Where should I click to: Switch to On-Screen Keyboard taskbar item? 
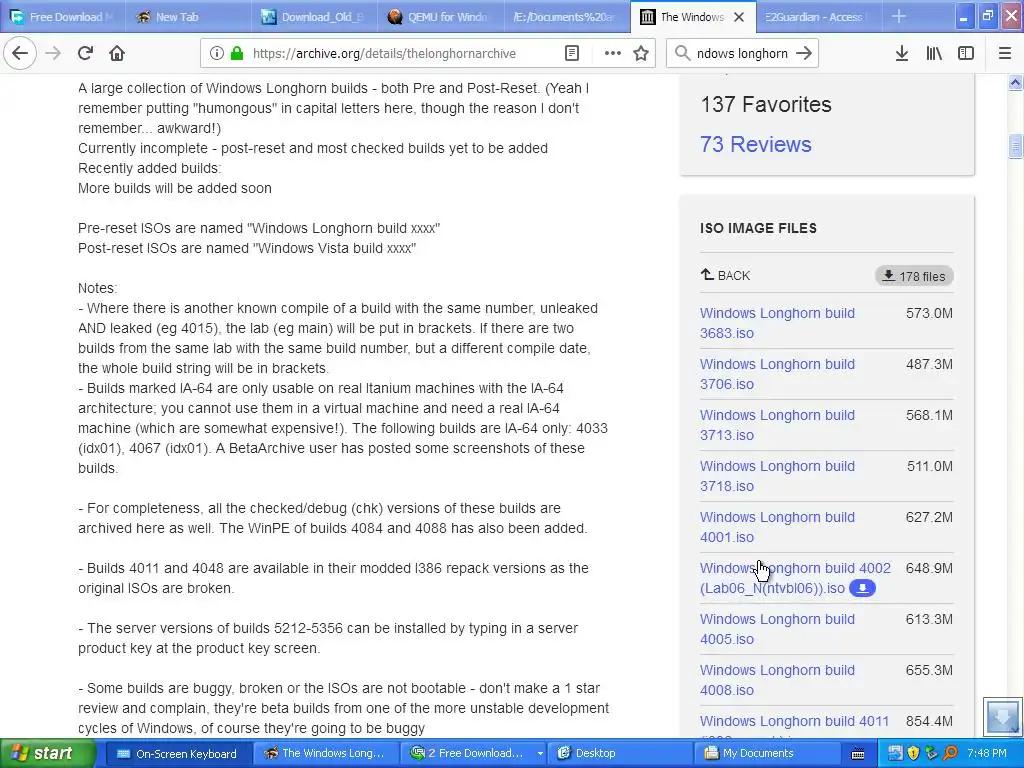point(177,754)
